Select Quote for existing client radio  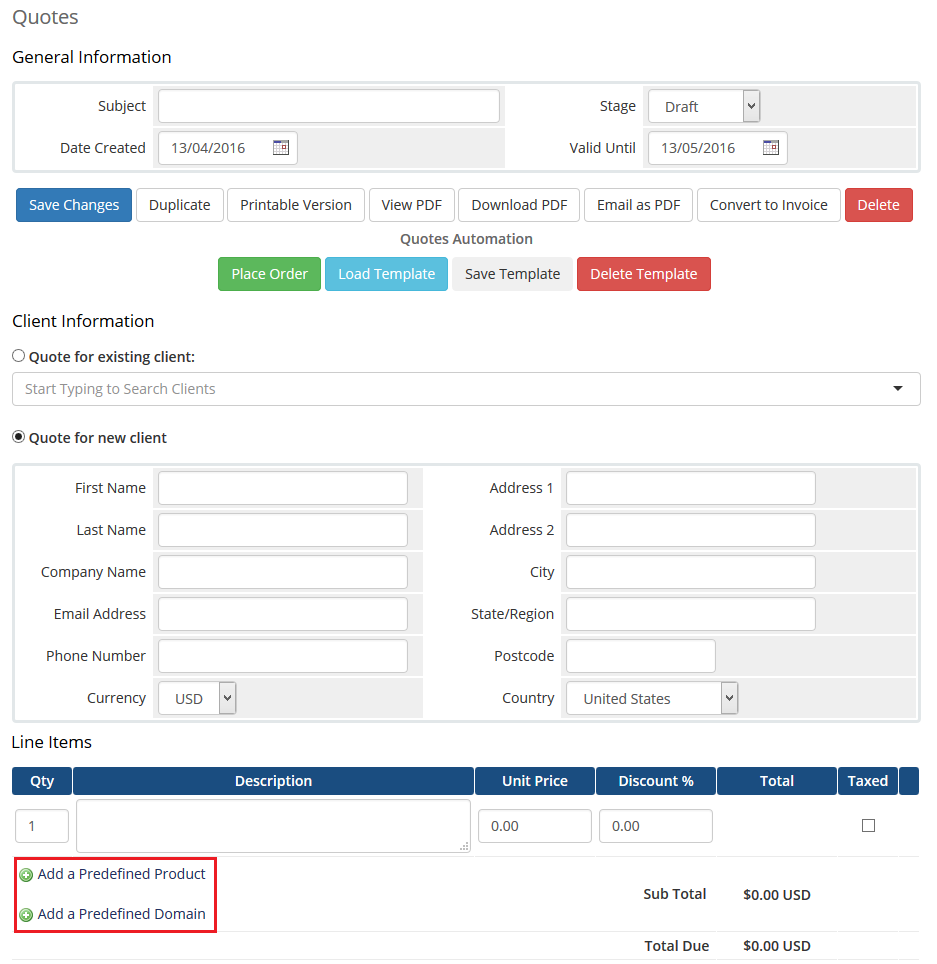[18, 356]
